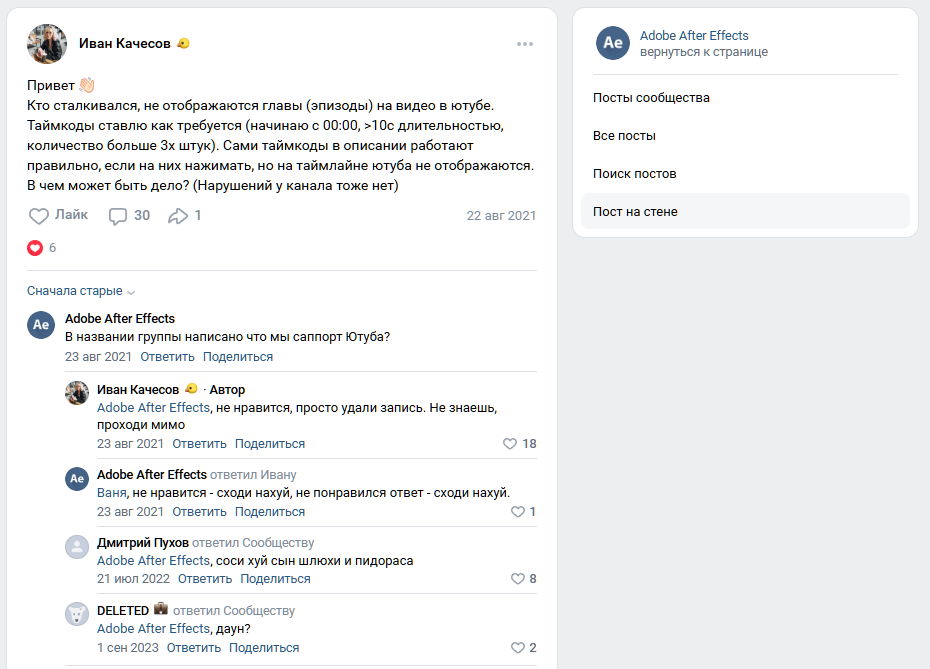Reply to the DELETED user's comment
Image resolution: width=930 pixels, height=669 pixels.
coord(193,648)
